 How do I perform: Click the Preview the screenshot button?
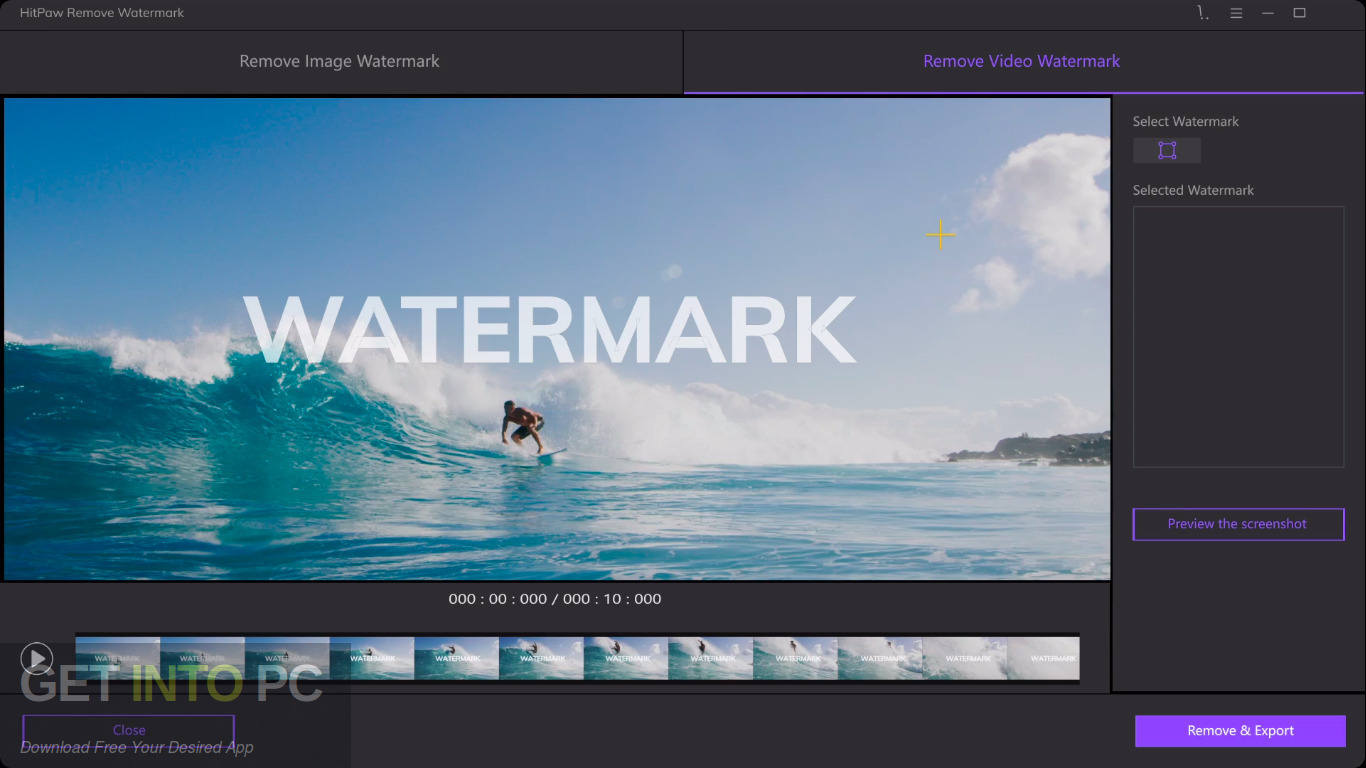click(x=1238, y=524)
